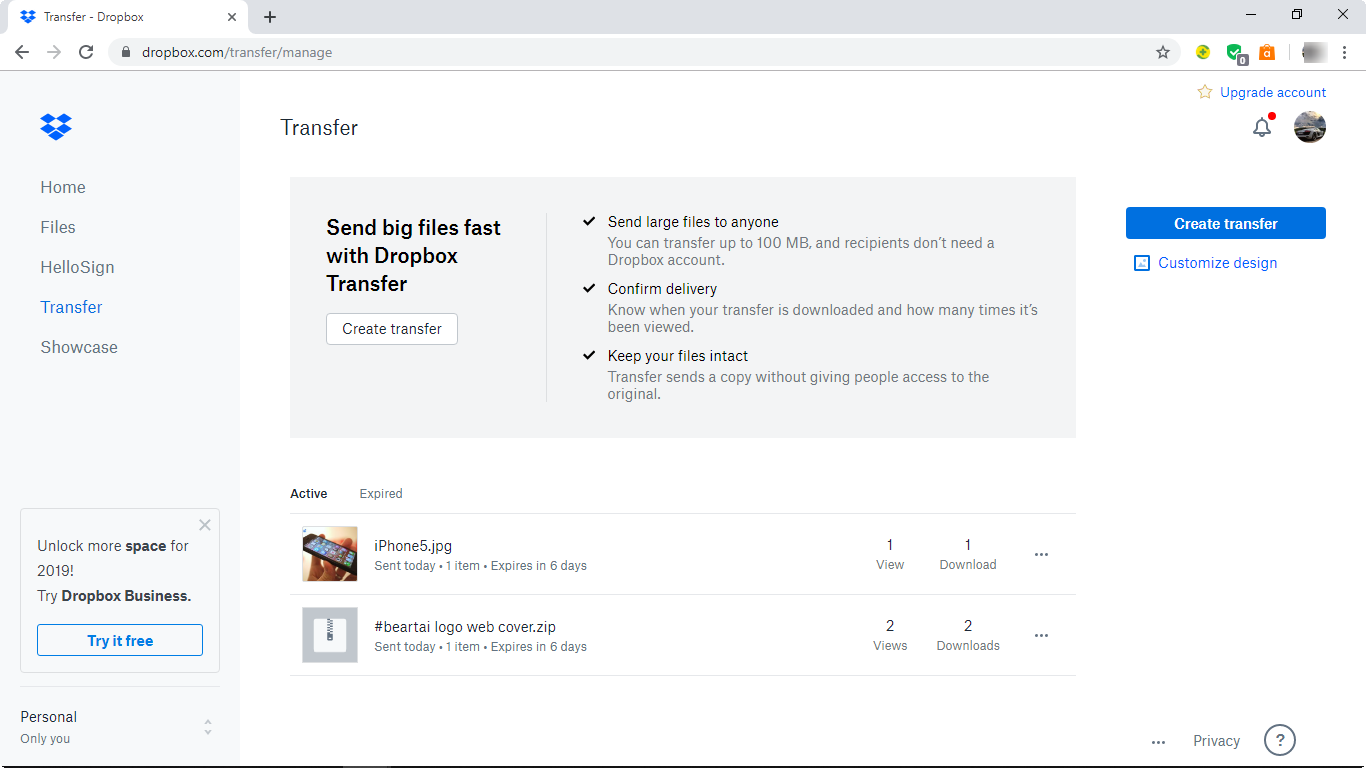
Task: Bookmark this page with star icon
Action: 1163,52
